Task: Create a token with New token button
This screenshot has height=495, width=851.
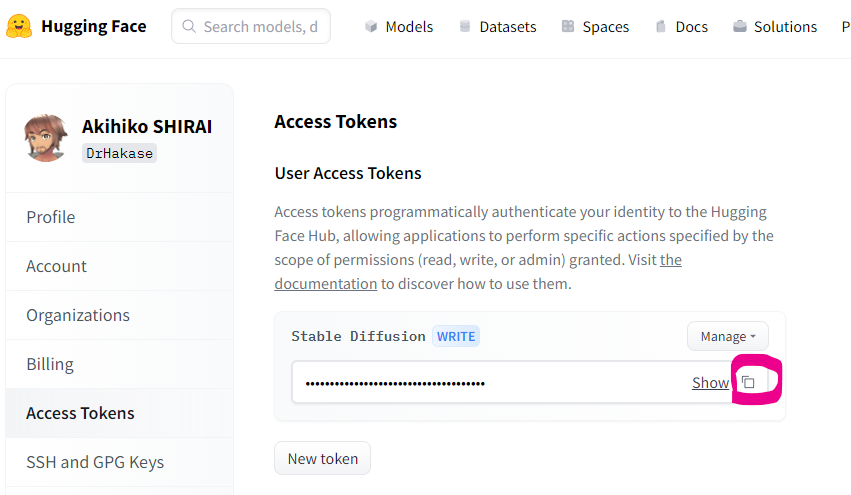Action: pos(322,458)
